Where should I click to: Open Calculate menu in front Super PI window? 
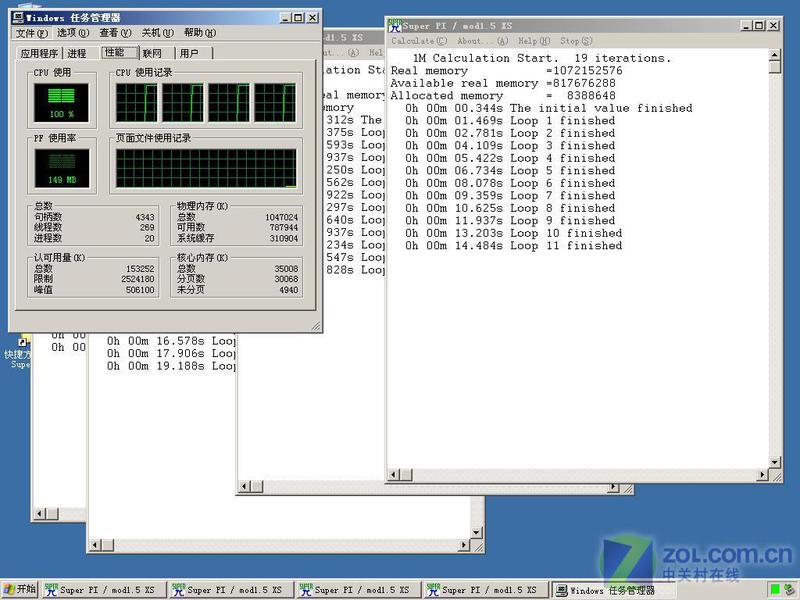point(419,41)
